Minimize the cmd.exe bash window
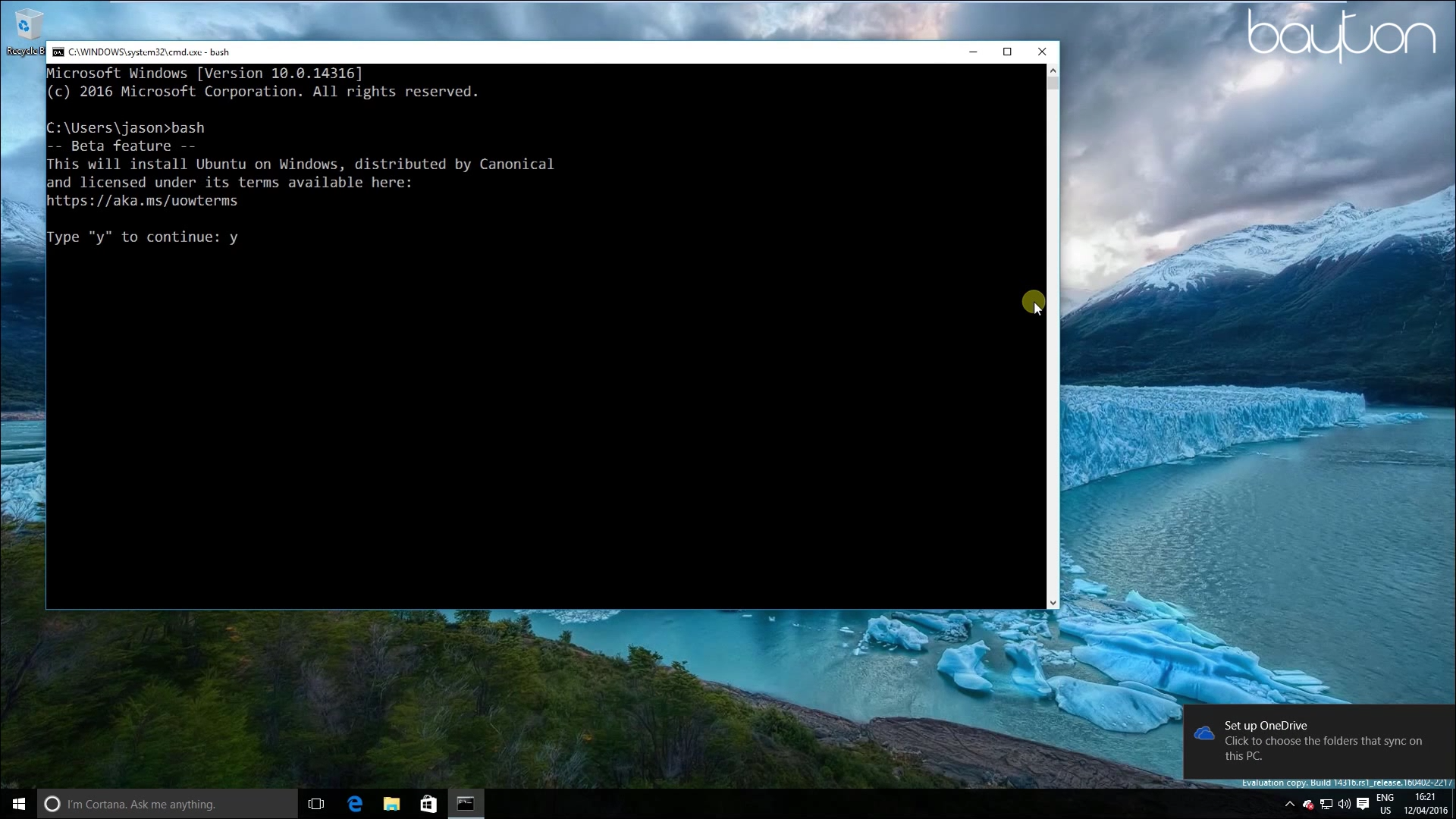 pyautogui.click(x=973, y=52)
